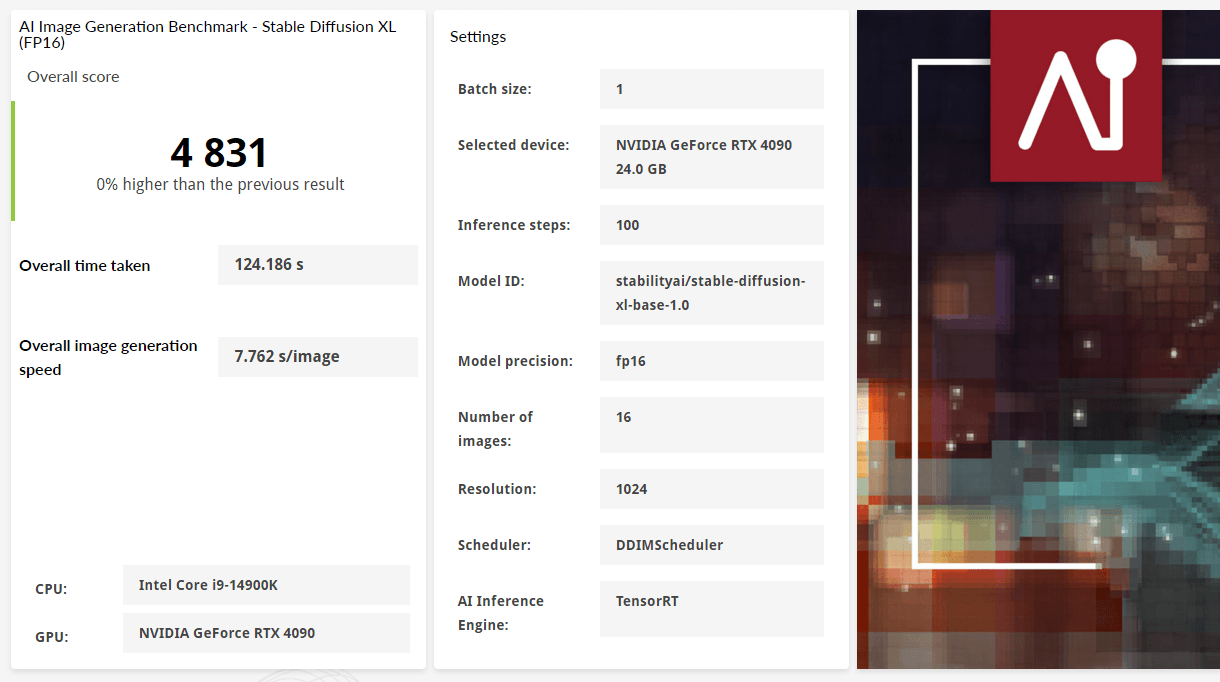Click the red AI logo icon
The width and height of the screenshot is (1220, 682).
[x=1076, y=96]
